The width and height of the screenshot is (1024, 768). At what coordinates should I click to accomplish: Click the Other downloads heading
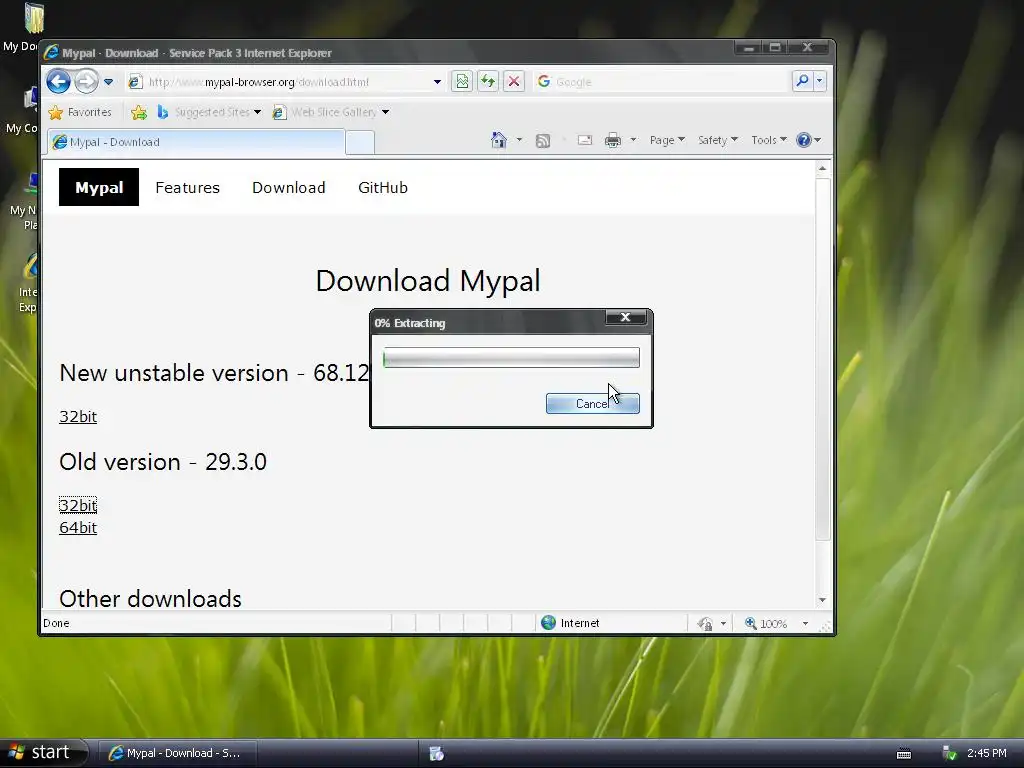(x=150, y=598)
